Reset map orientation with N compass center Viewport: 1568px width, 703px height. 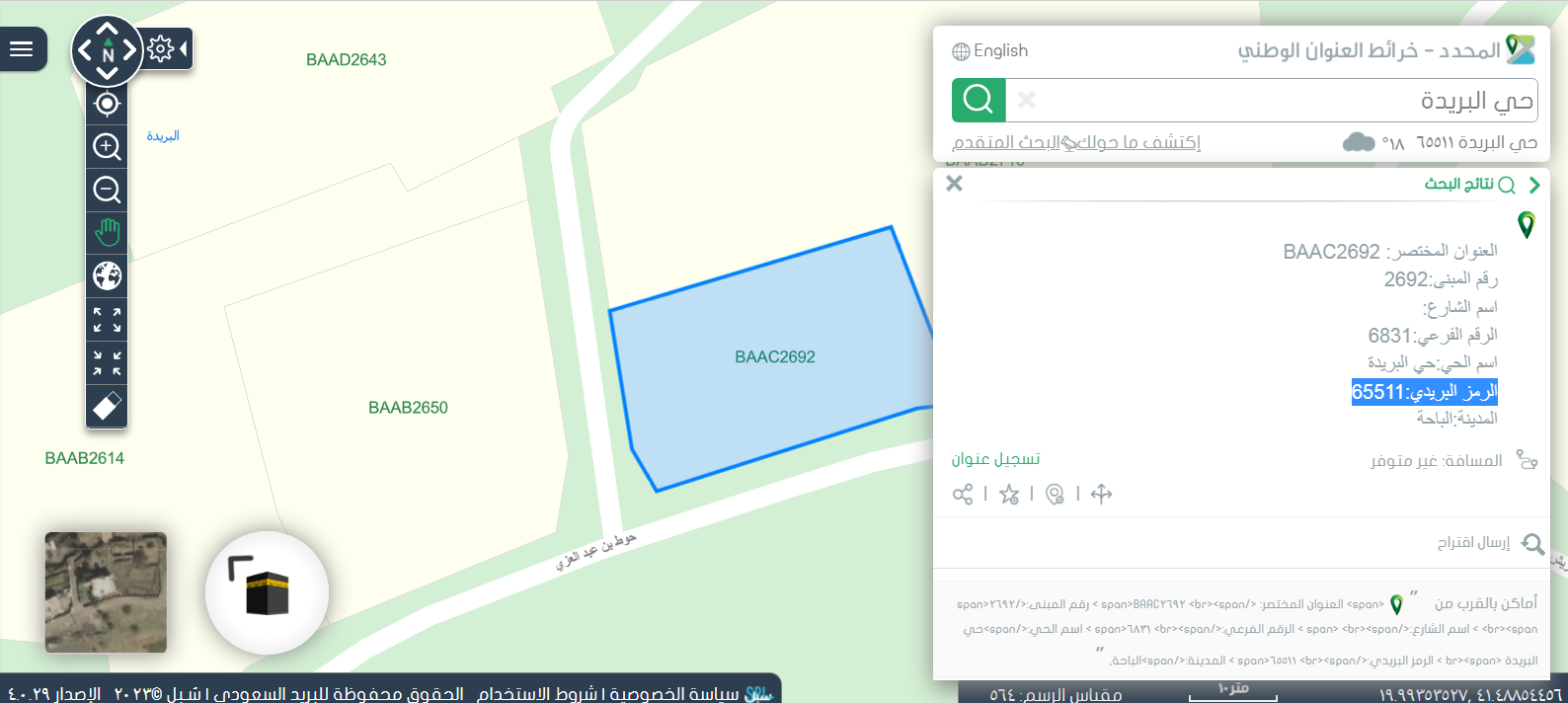click(x=108, y=52)
